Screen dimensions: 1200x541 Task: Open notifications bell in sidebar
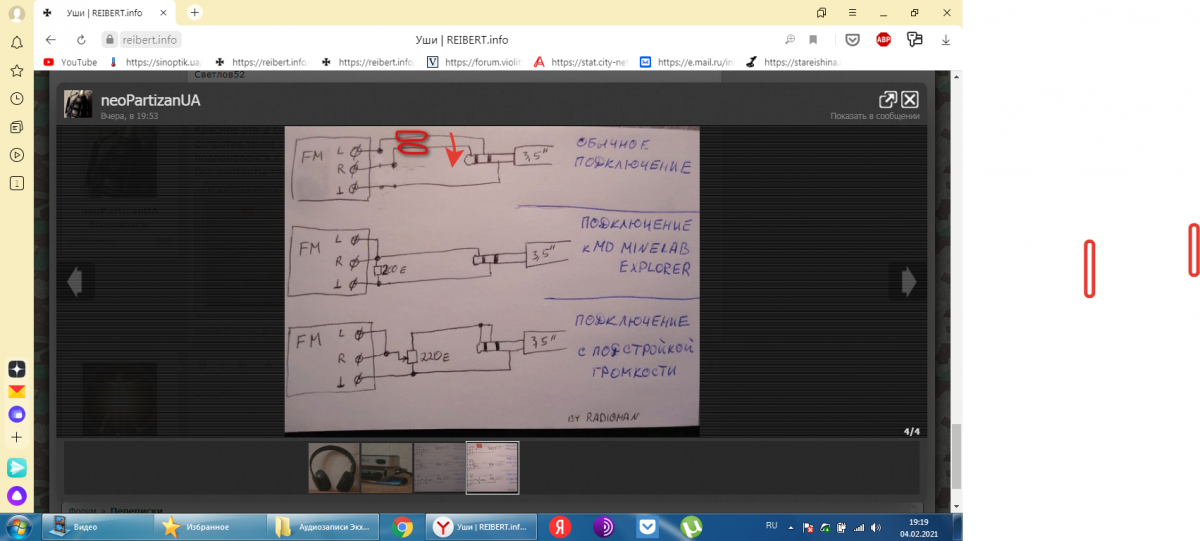click(17, 43)
